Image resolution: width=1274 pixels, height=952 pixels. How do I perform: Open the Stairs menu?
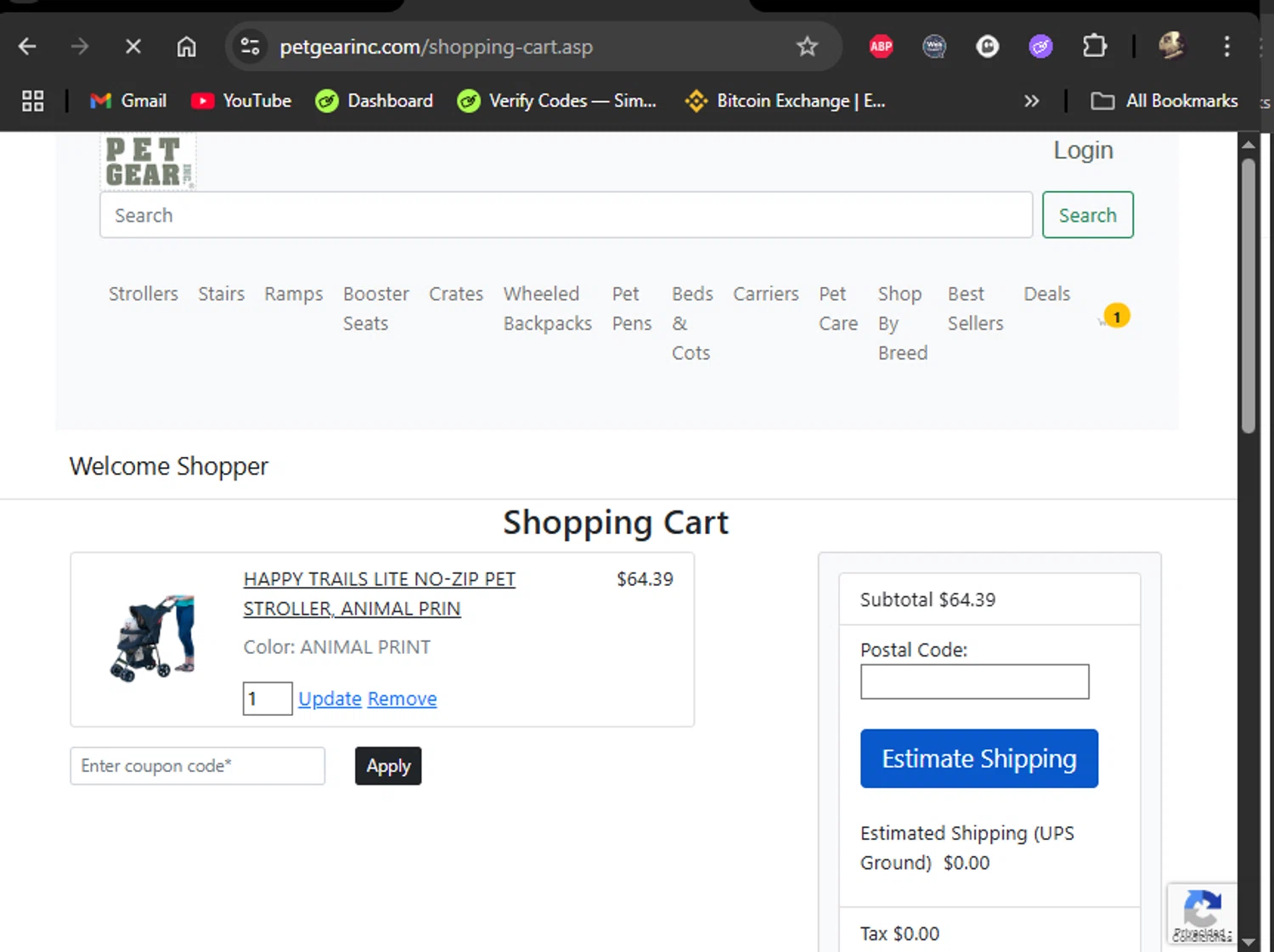222,294
